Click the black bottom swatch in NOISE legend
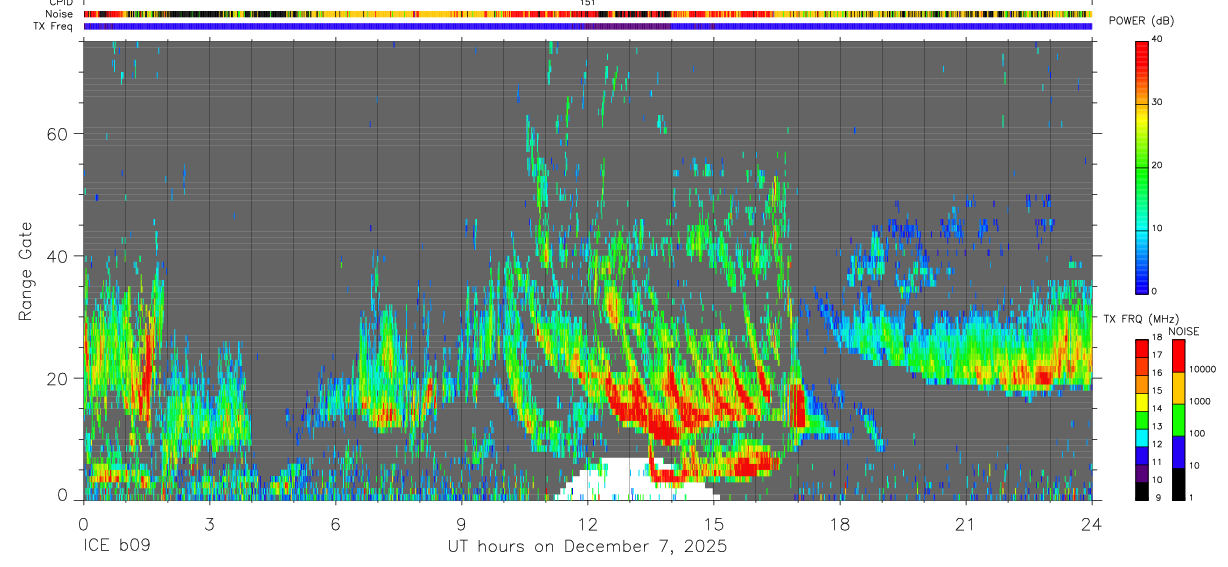The height and width of the screenshot is (567, 1228). 1178,484
